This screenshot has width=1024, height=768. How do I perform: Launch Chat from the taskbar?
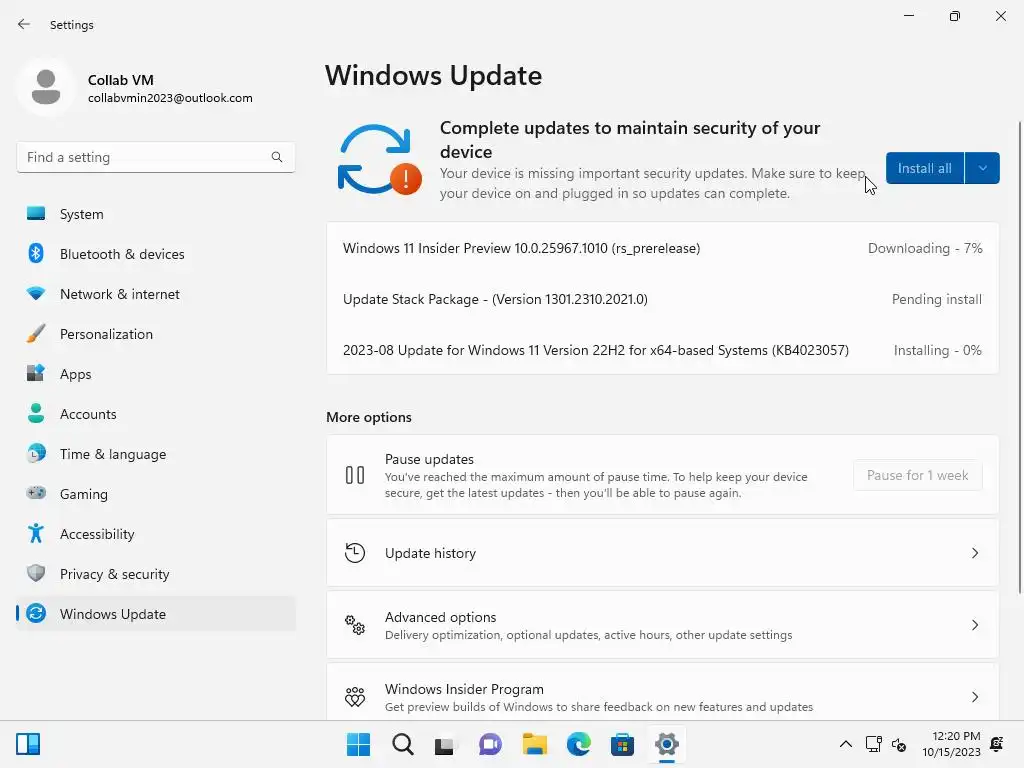[x=490, y=744]
